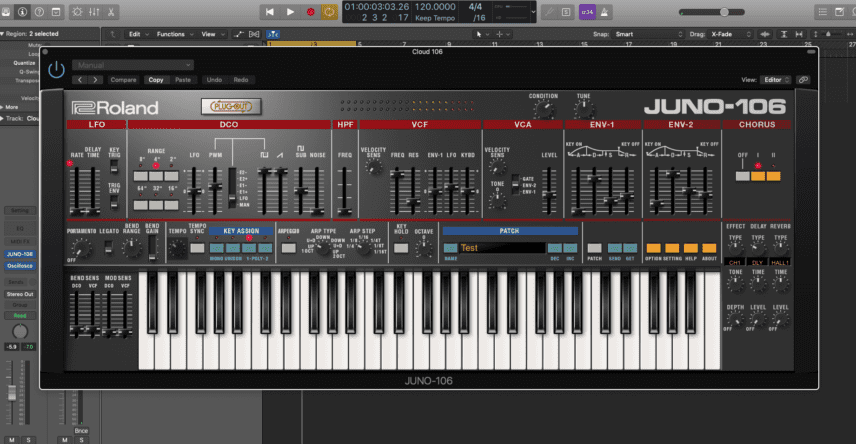Open the Snap Smart dropdown
Screen dimensions: 856x444
click(x=647, y=34)
